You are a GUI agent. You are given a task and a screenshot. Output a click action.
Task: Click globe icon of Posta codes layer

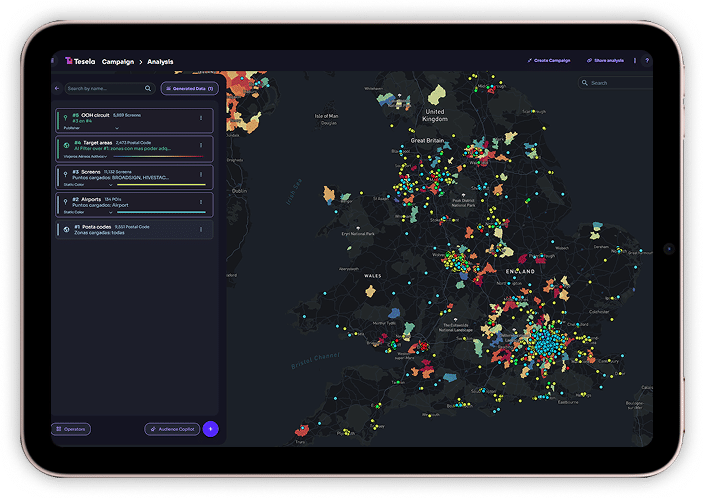coord(65,229)
